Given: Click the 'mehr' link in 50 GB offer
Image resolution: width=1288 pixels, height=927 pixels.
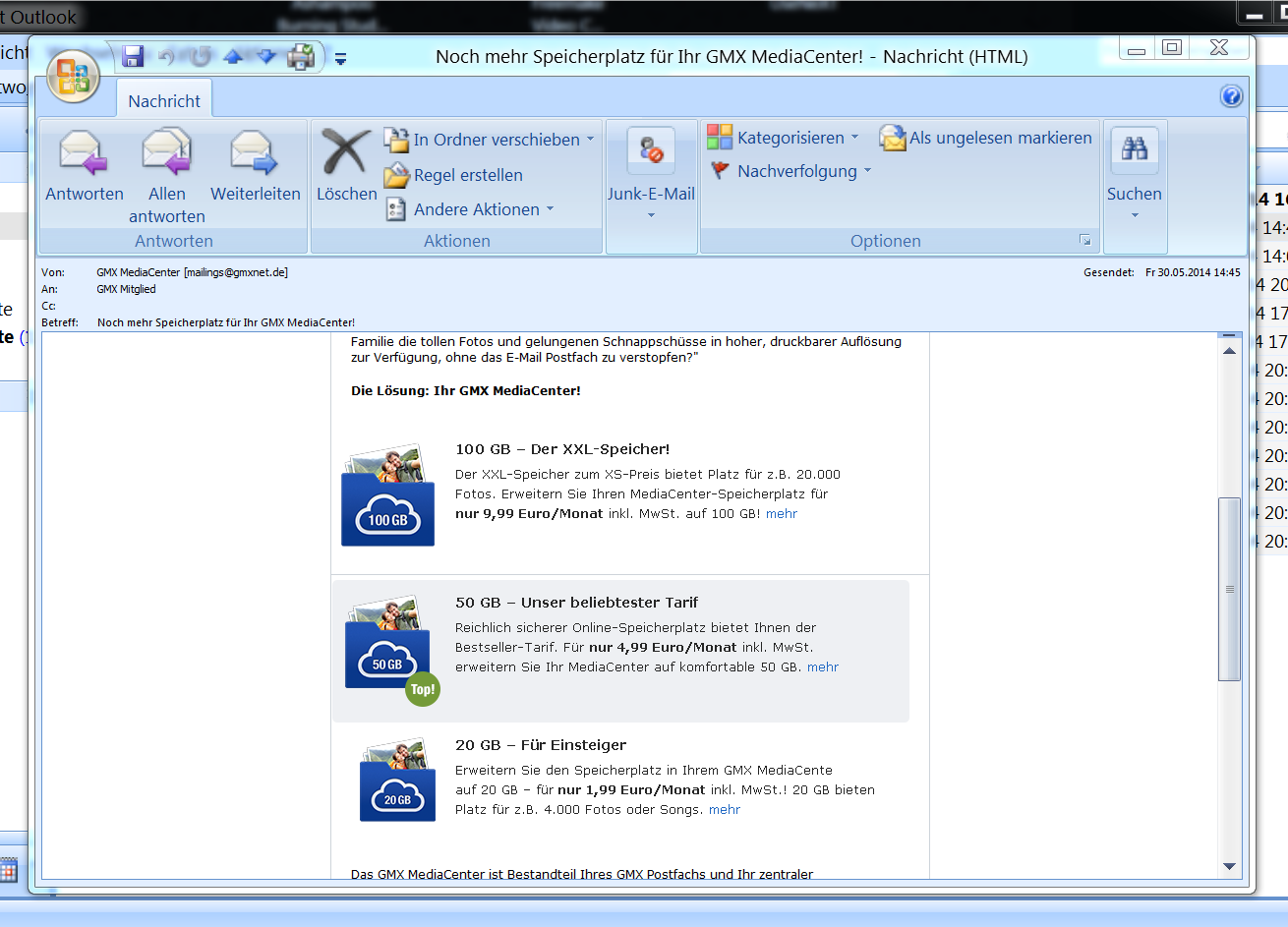Looking at the screenshot, I should (823, 666).
